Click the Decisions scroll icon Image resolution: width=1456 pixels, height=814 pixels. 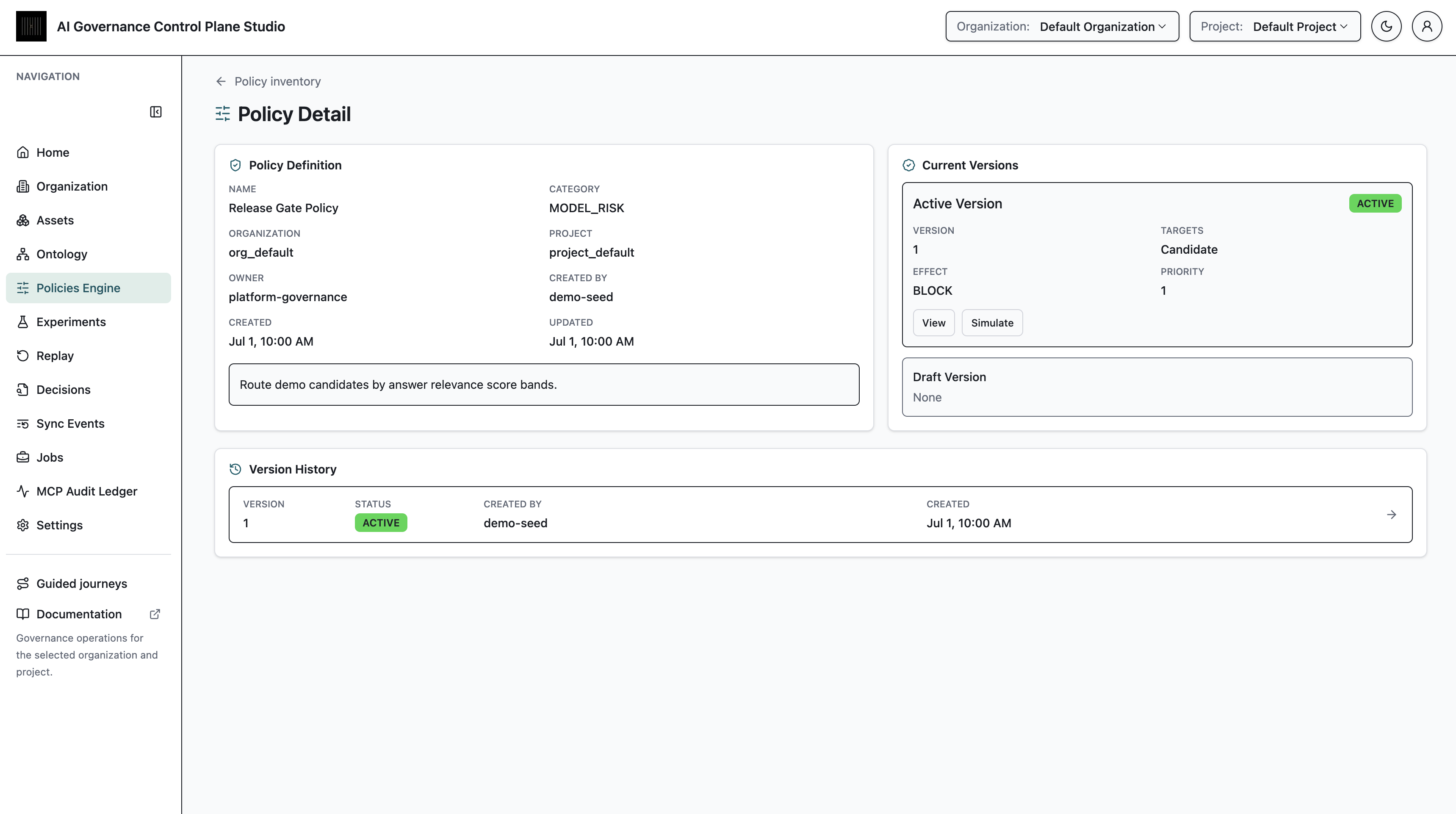pos(22,390)
